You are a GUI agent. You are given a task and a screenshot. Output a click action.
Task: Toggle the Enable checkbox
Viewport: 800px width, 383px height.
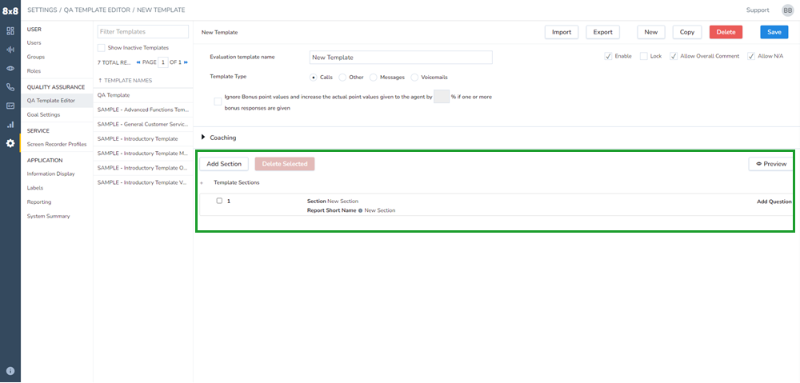pos(608,56)
